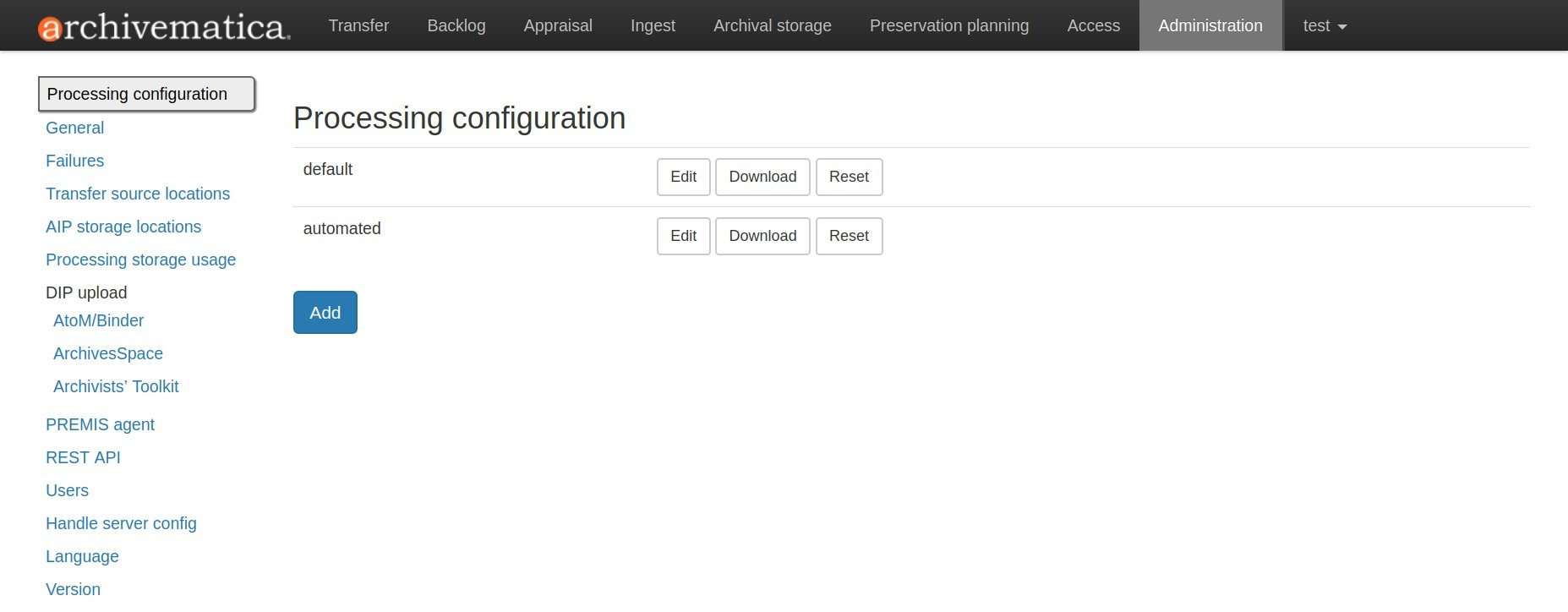The image size is (1568, 612).
Task: Edit the default processing configuration
Action: tap(683, 177)
